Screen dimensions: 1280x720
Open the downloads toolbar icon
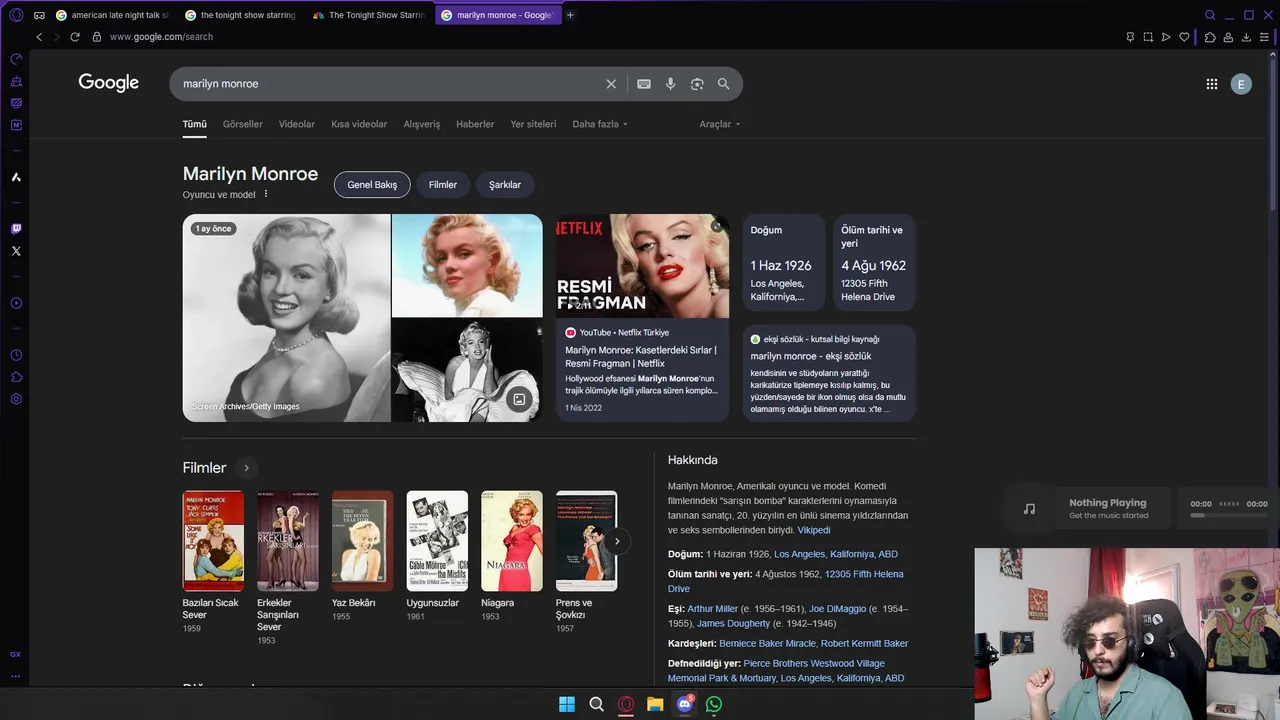pos(1246,37)
